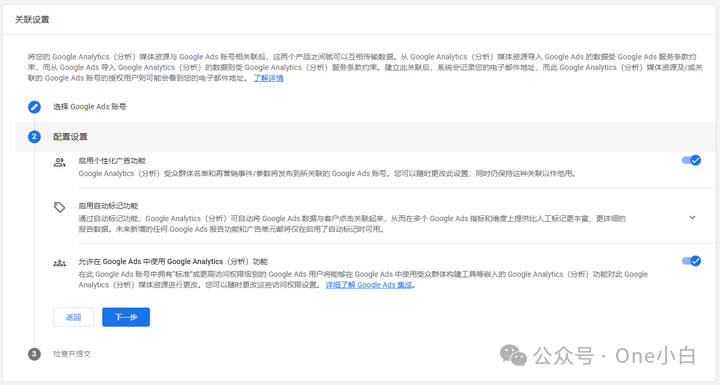
Task: Open the 了解详情 link
Action: [269, 78]
